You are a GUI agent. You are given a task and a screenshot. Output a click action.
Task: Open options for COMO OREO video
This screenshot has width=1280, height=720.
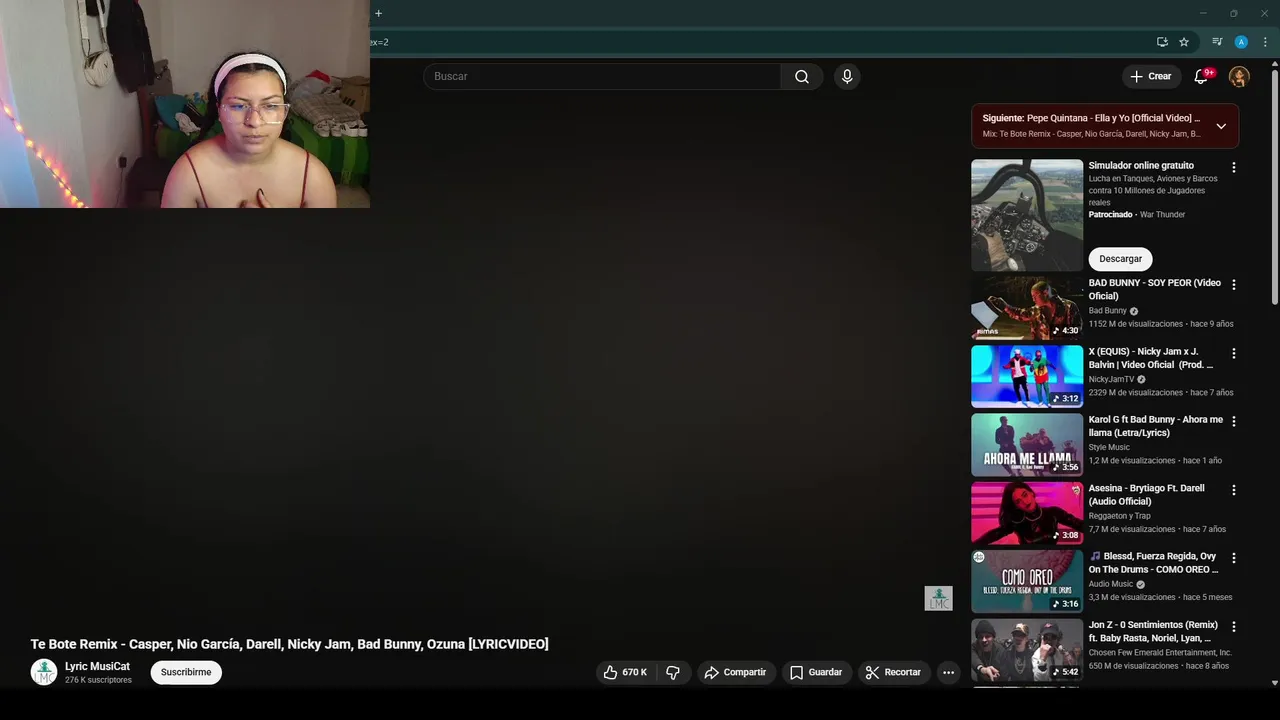coord(1233,558)
